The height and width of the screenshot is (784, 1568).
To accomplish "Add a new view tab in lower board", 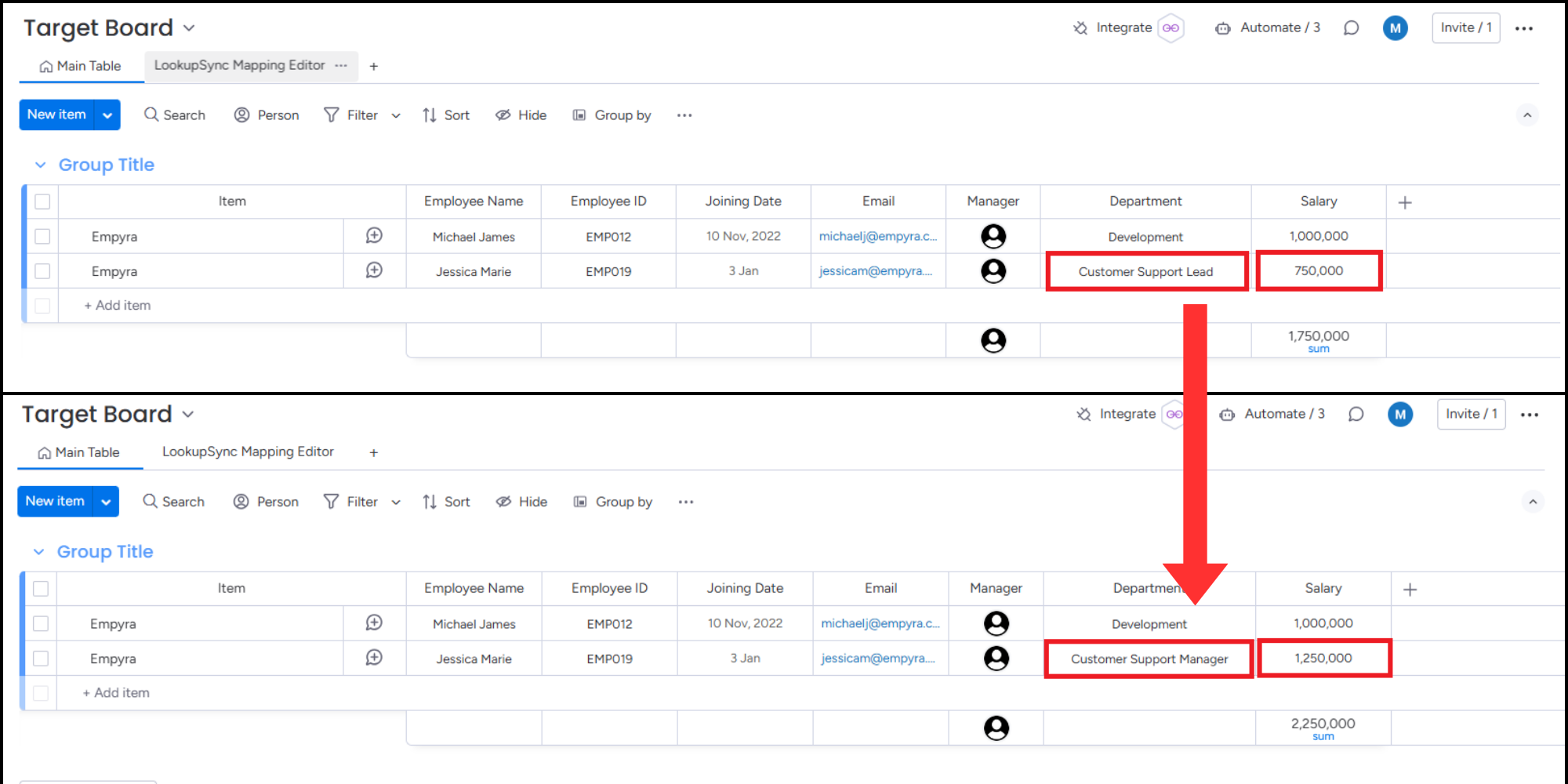I will pos(374,453).
